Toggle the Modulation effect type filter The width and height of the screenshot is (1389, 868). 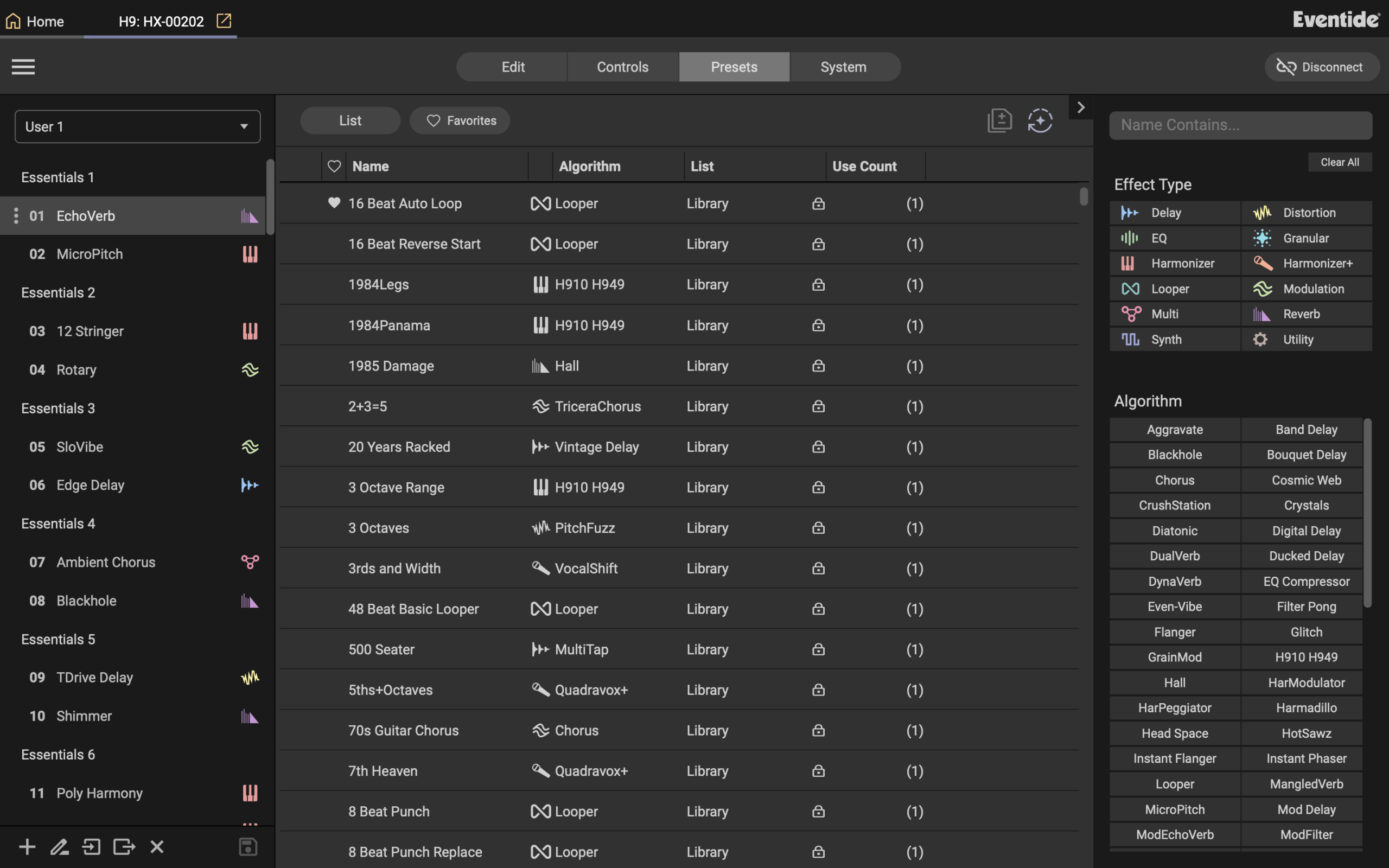pos(1307,289)
